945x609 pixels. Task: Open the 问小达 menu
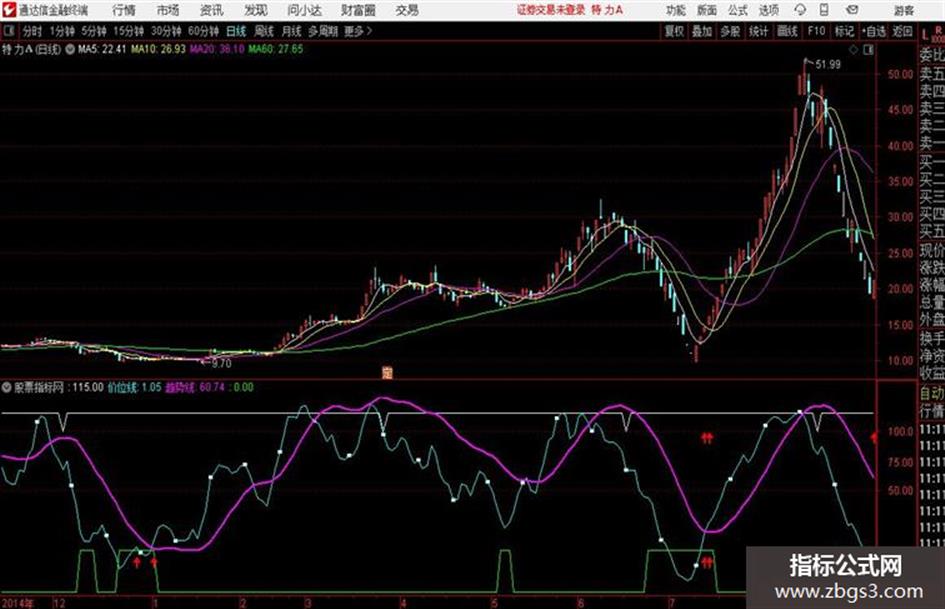pos(304,10)
